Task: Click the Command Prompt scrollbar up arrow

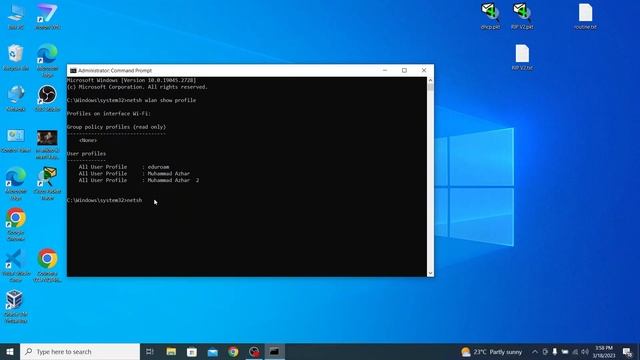Action: pyautogui.click(x=430, y=80)
